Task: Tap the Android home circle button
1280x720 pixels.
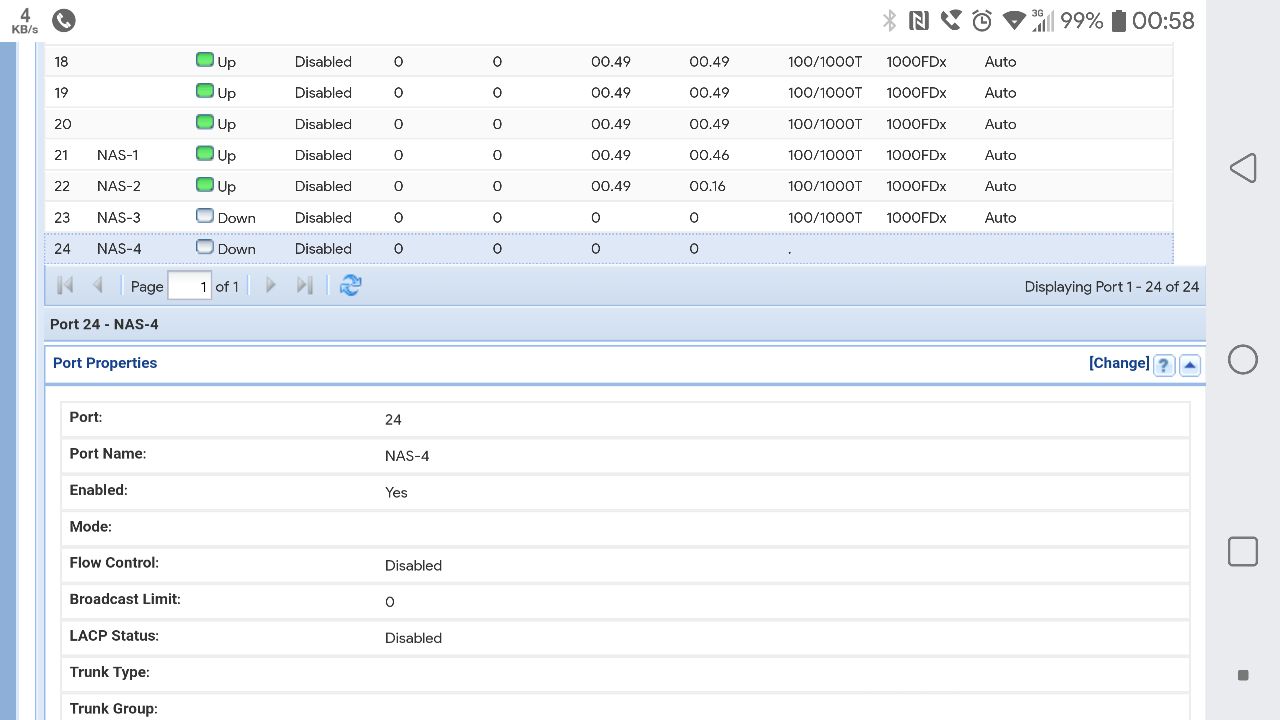Action: (x=1242, y=360)
